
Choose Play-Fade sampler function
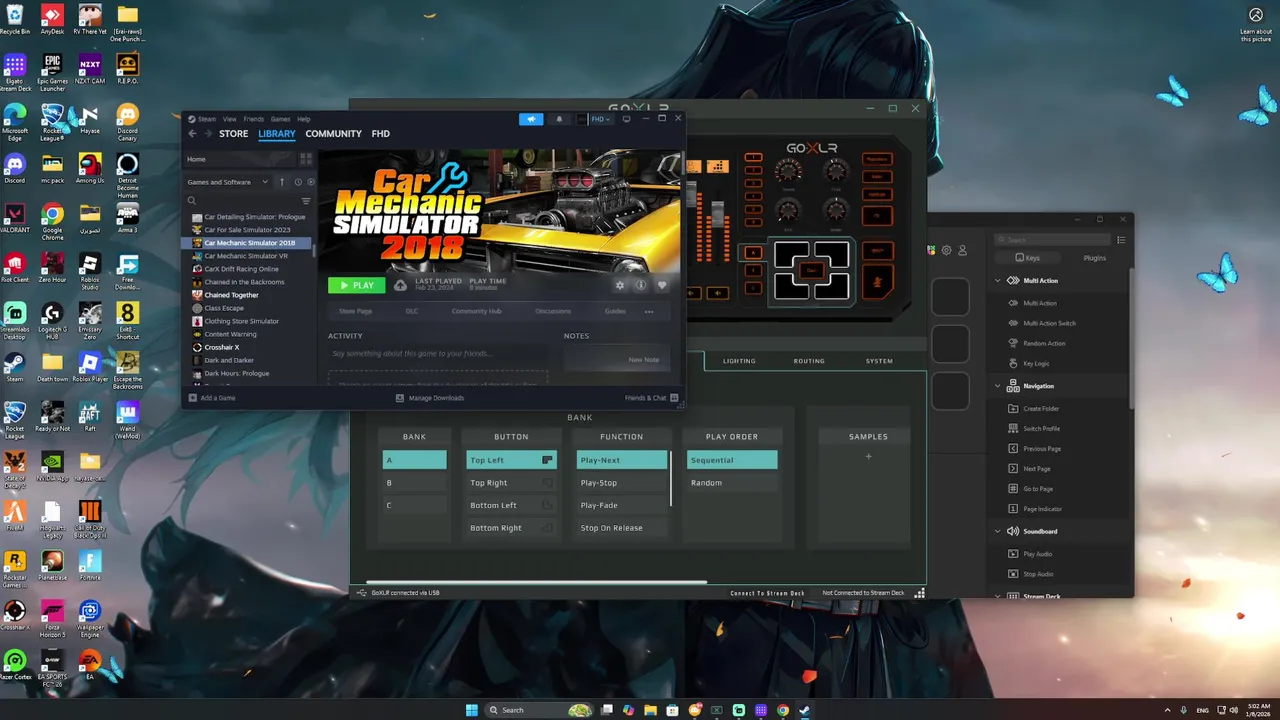pyautogui.click(x=621, y=505)
